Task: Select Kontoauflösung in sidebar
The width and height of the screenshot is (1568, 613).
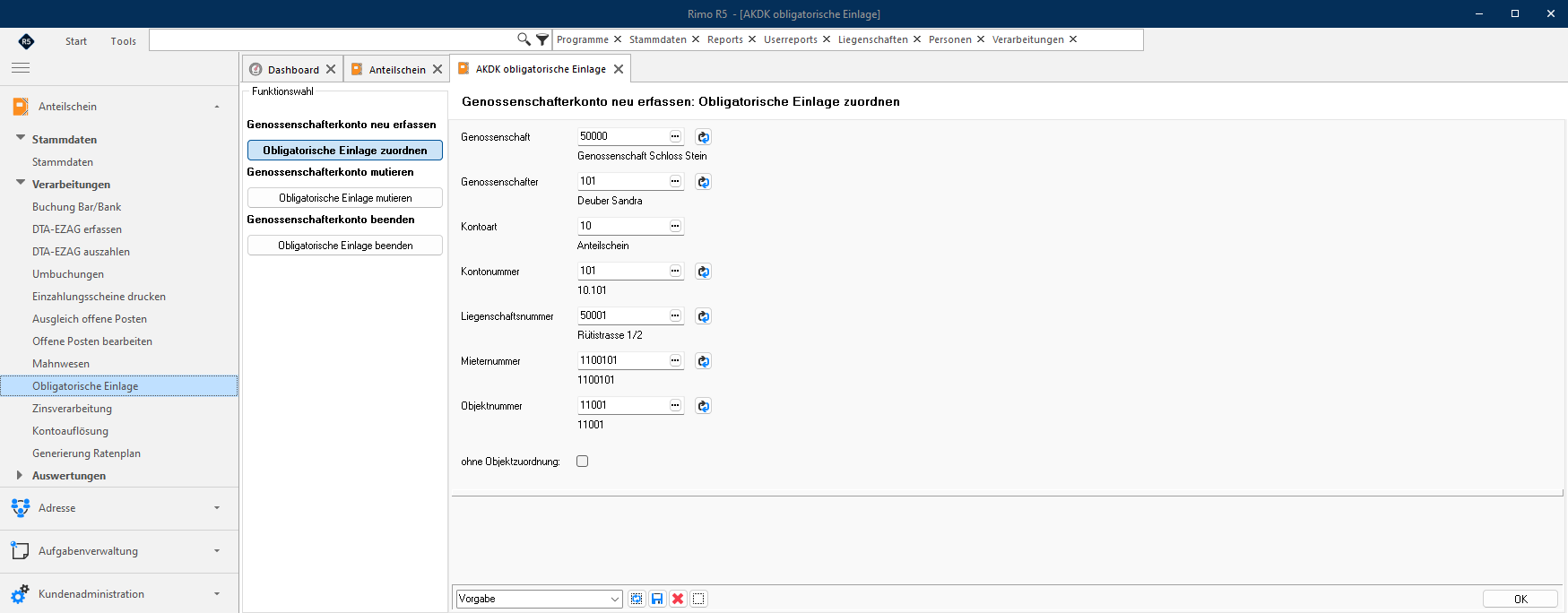Action: (71, 431)
